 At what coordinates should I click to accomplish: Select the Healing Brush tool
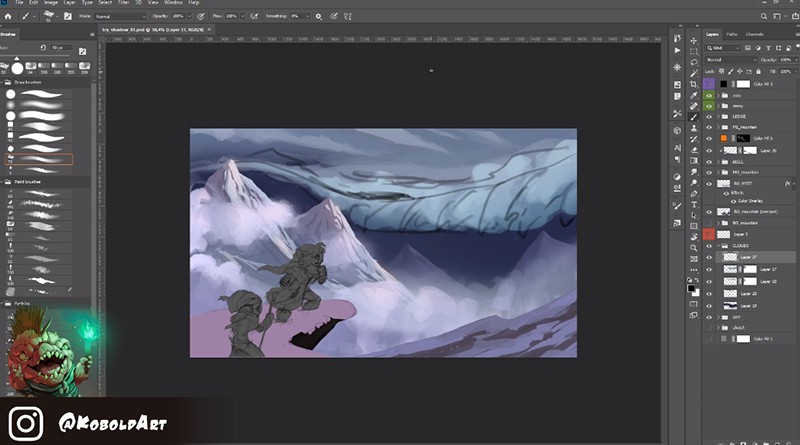(694, 106)
